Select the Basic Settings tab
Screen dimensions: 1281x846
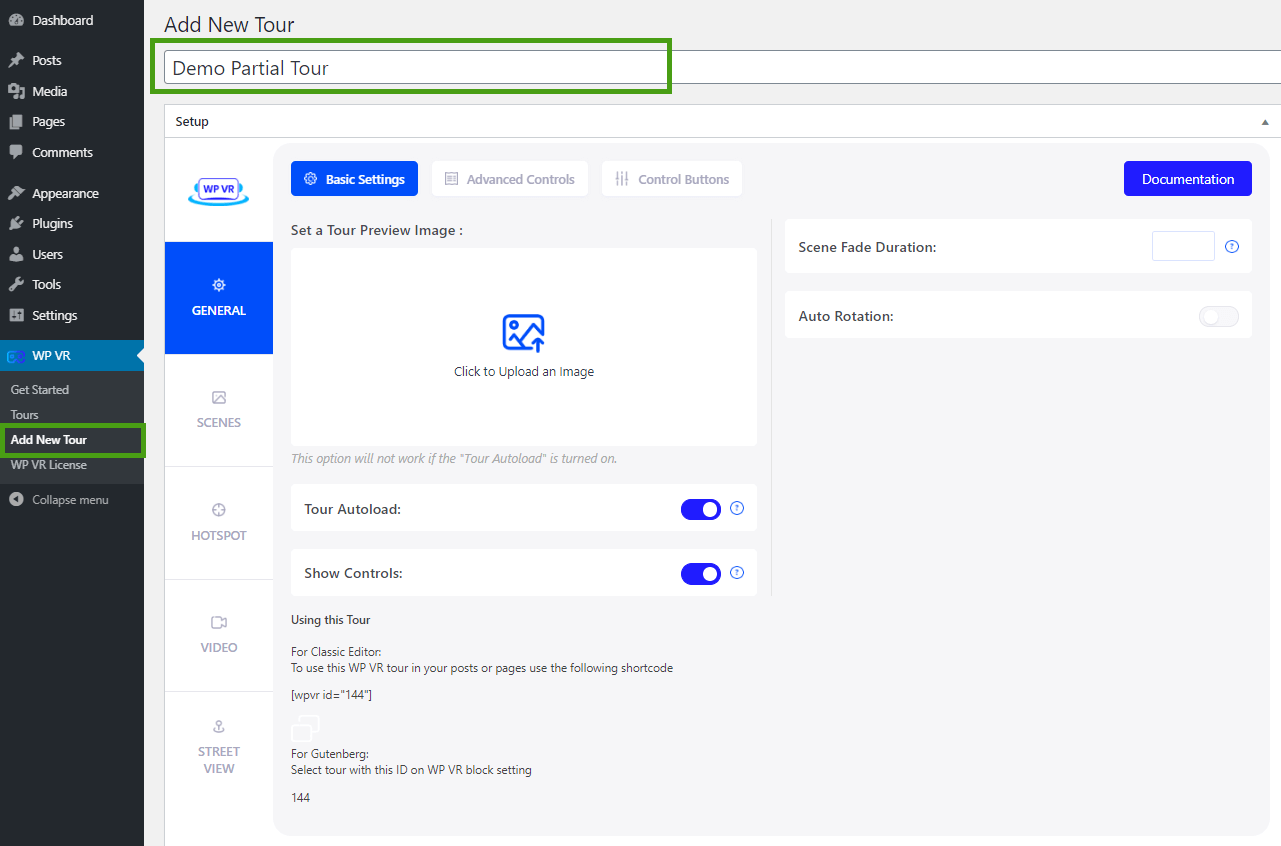(x=354, y=179)
